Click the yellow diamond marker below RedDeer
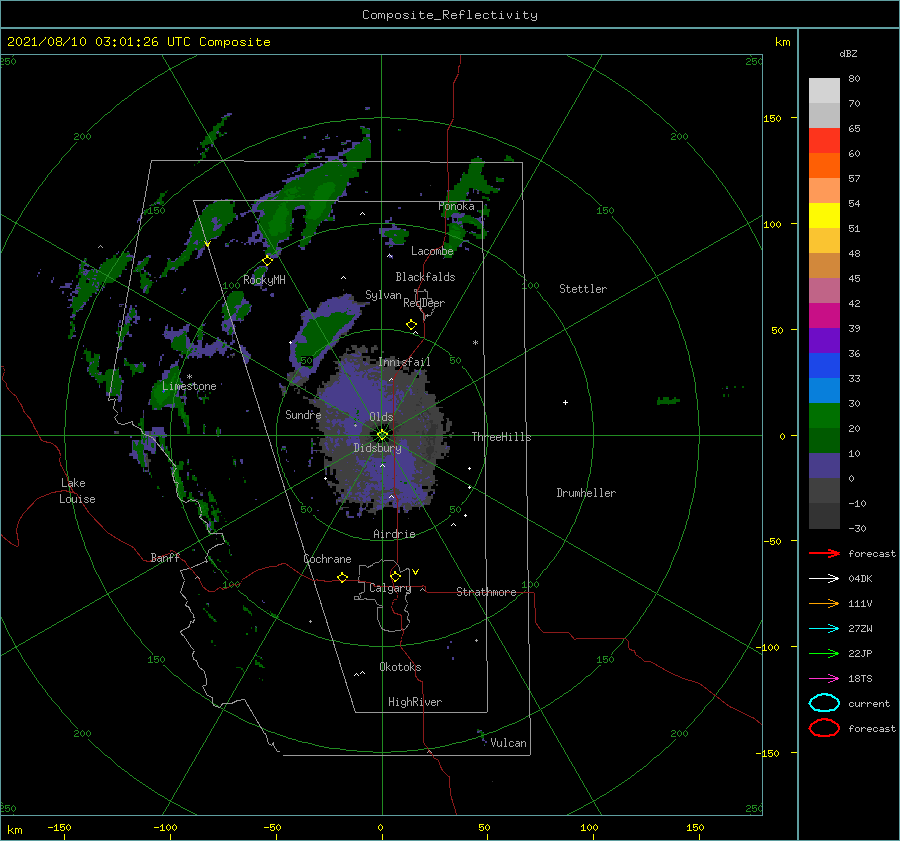 click(x=412, y=325)
